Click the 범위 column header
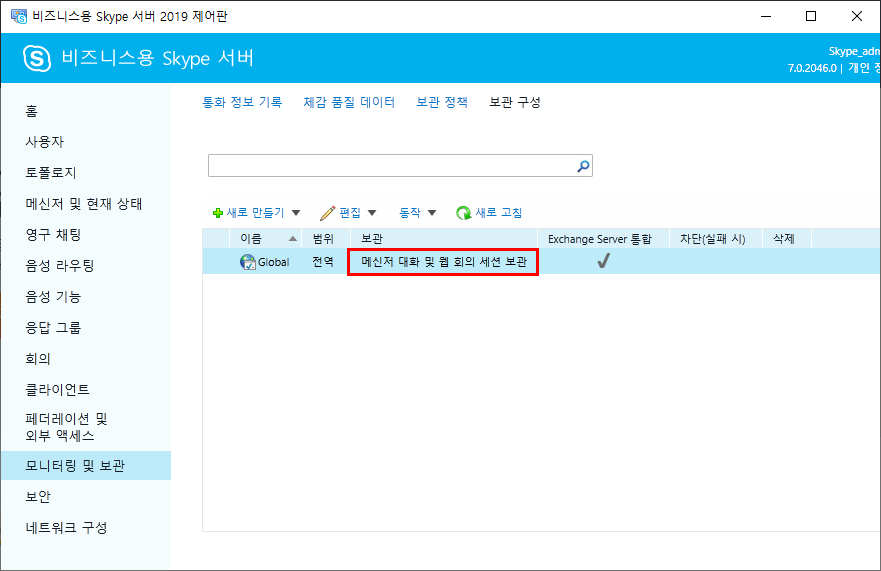This screenshot has width=881, height=571. tap(326, 239)
